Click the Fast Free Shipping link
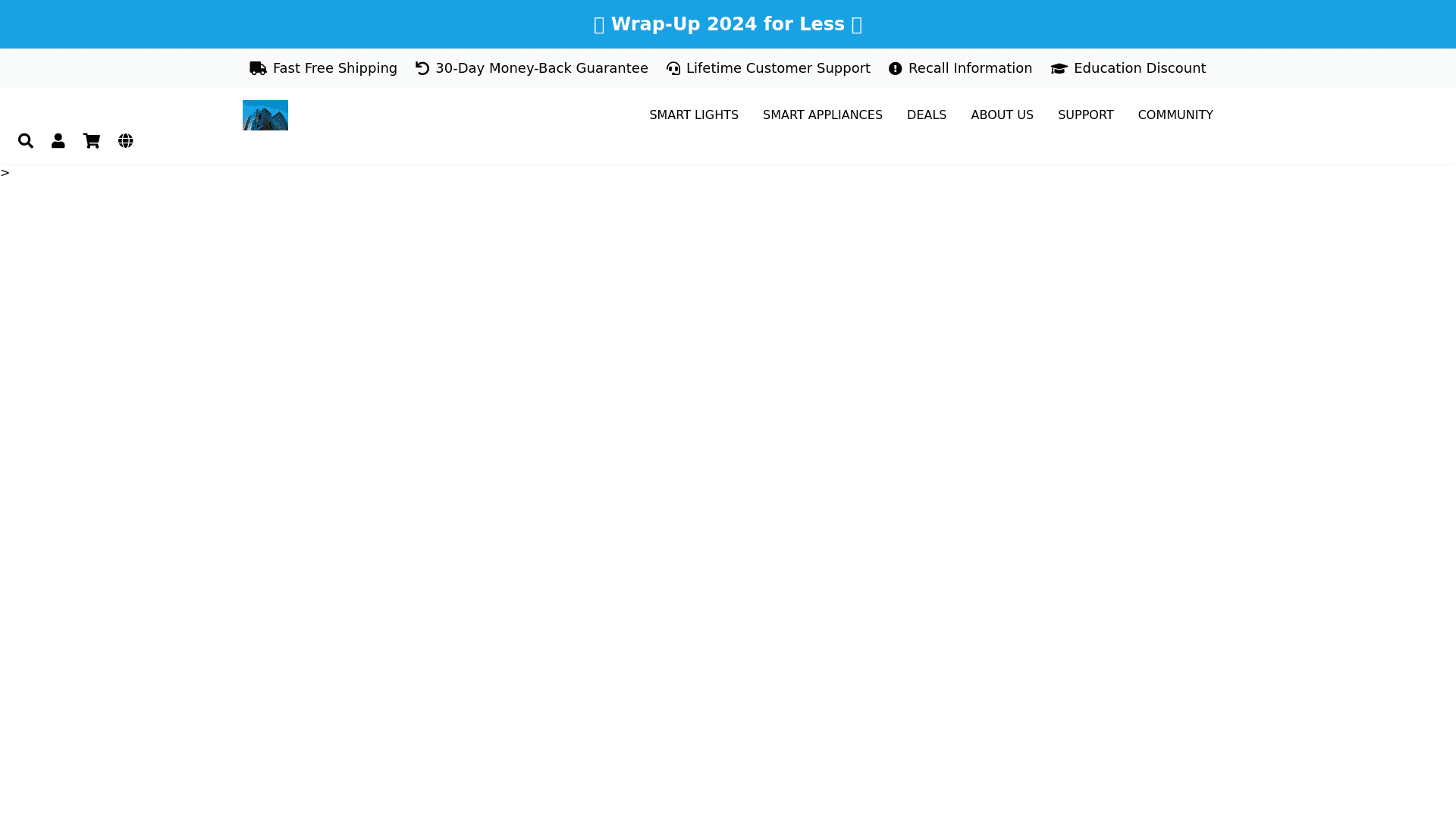Viewport: 1456px width, 819px height. pos(334,68)
